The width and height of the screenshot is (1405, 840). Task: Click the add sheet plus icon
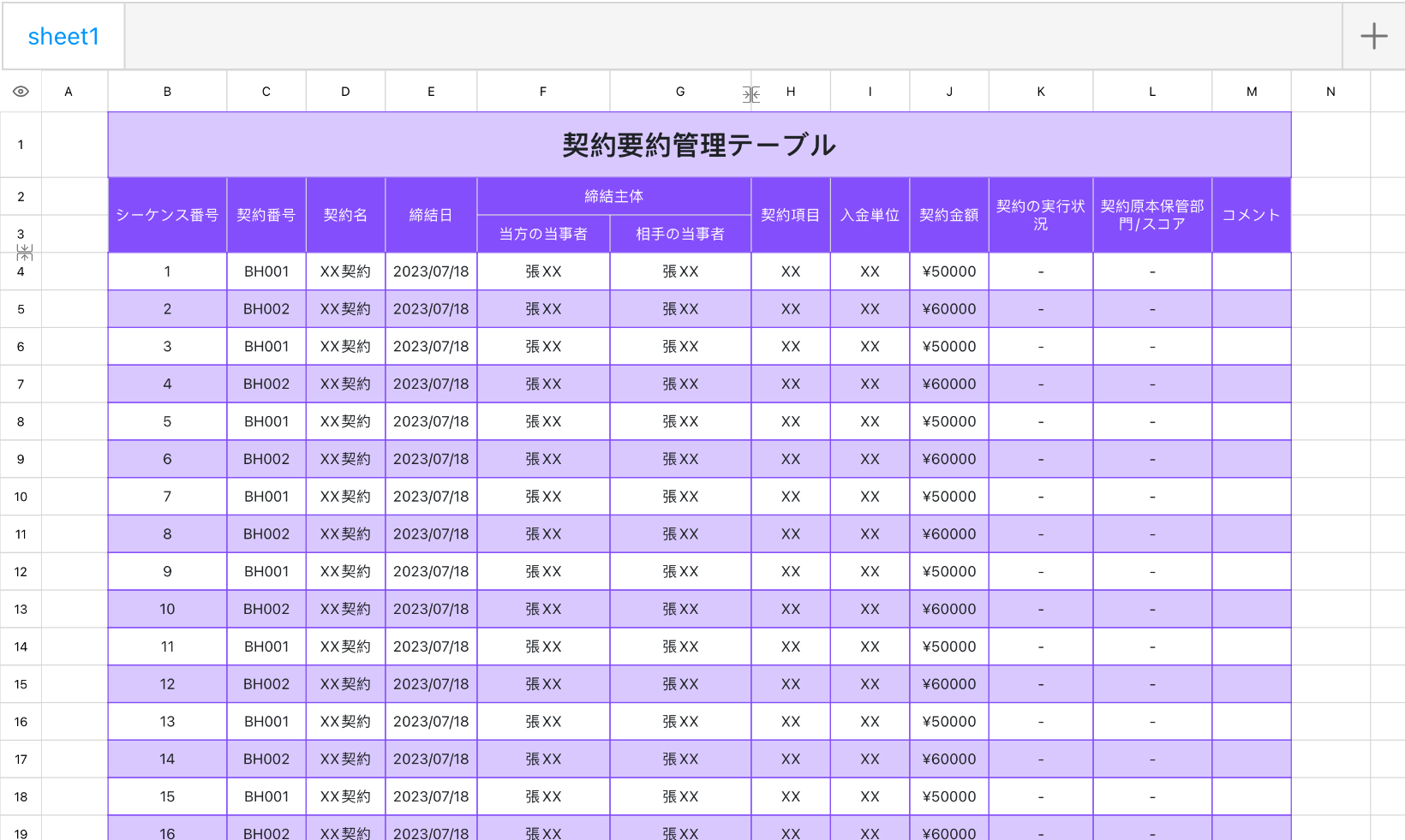click(1373, 36)
